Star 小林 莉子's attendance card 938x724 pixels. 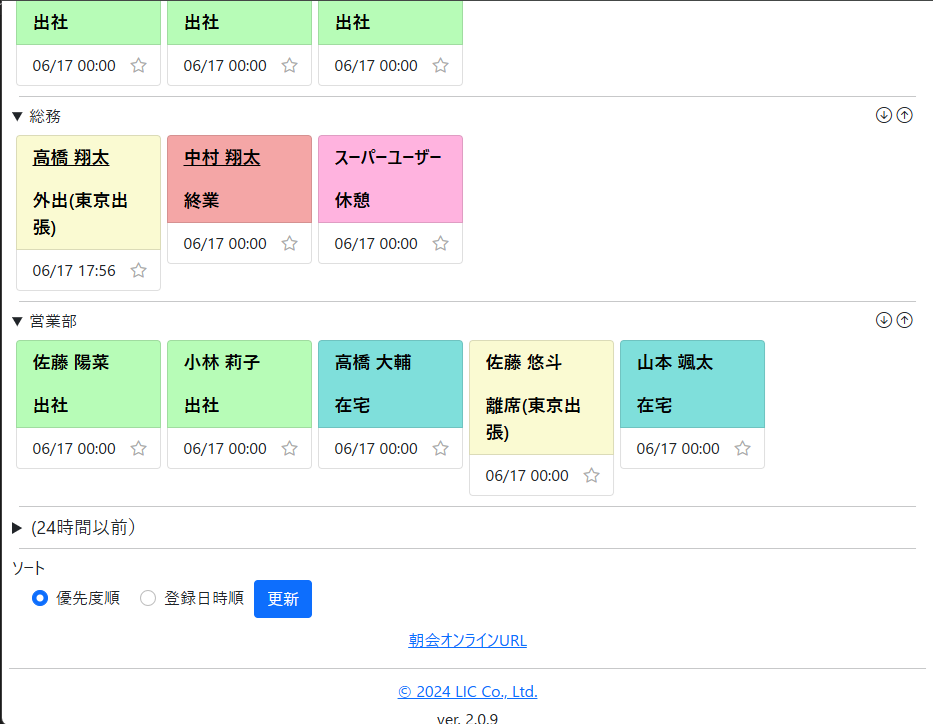coord(289,448)
